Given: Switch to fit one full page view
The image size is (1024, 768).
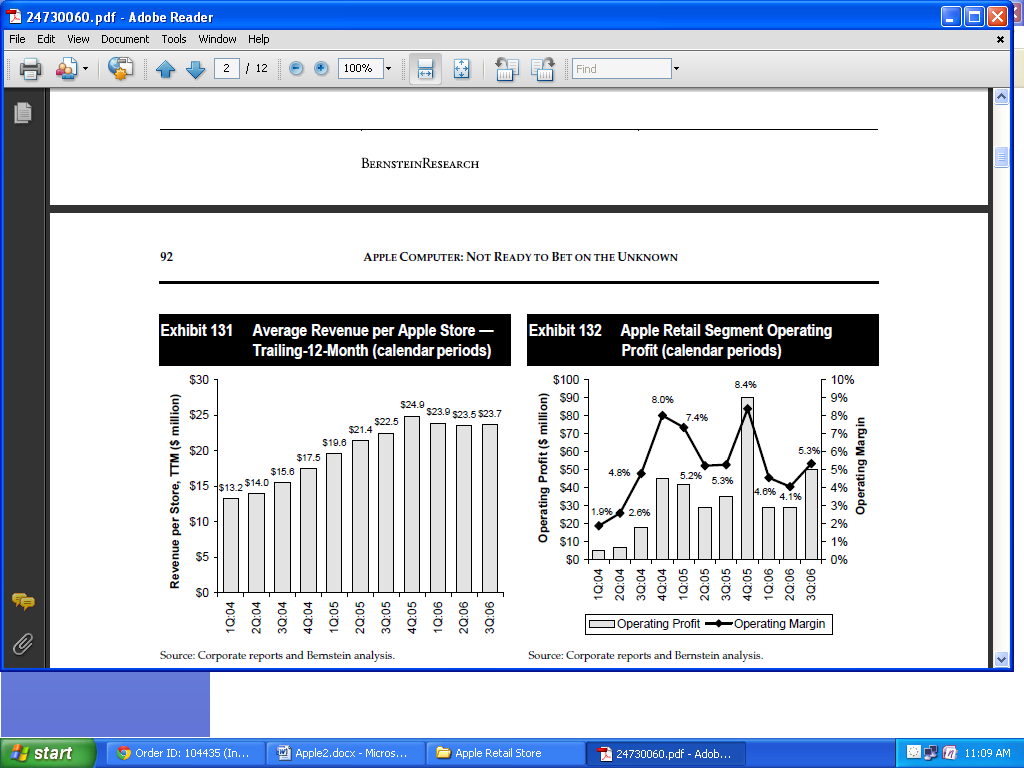Looking at the screenshot, I should (x=461, y=69).
